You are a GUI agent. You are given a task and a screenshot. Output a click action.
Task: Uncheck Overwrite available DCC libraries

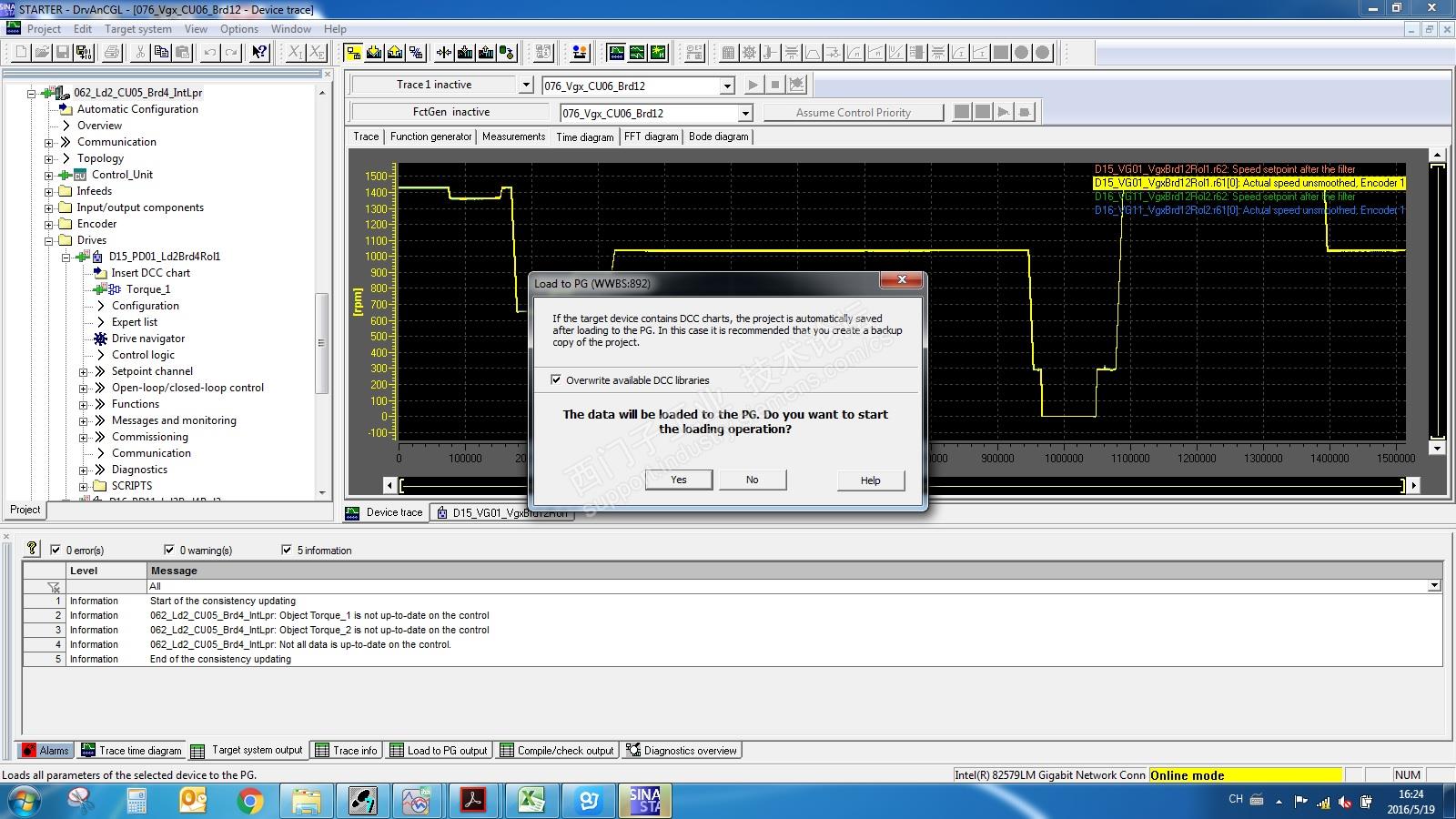556,379
